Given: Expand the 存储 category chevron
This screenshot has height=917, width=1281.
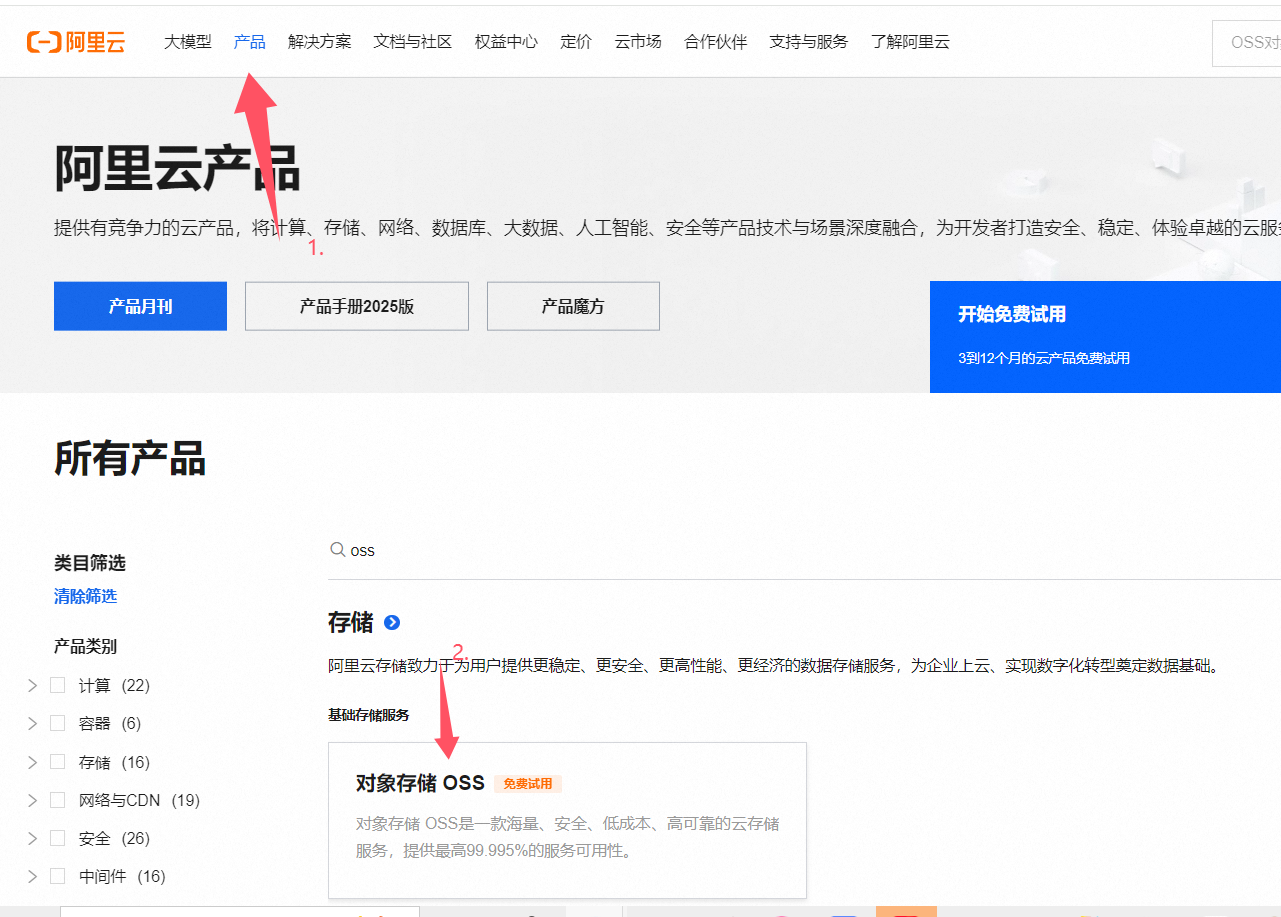Looking at the screenshot, I should pos(32,762).
